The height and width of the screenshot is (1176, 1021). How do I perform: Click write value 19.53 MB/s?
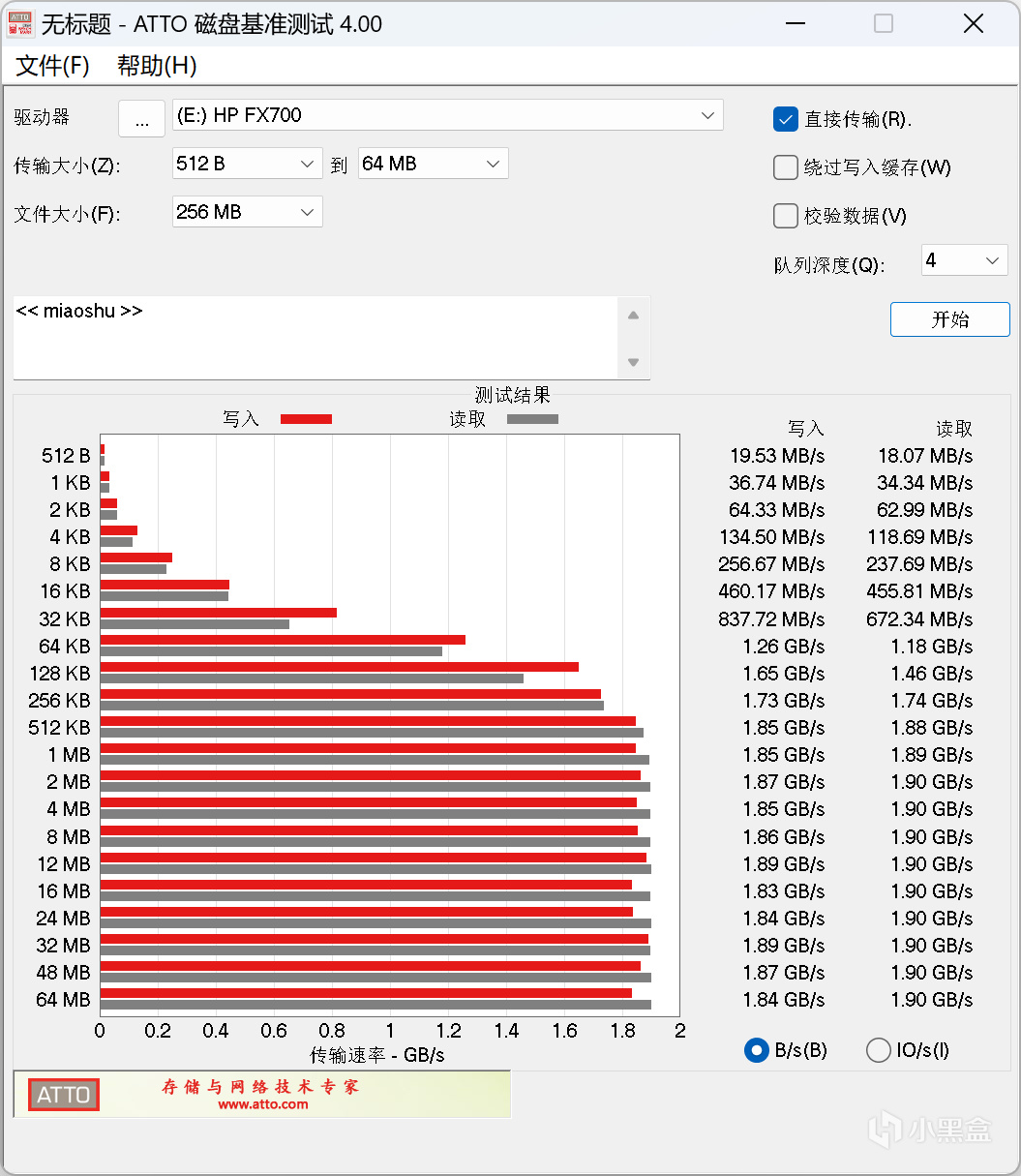777,456
